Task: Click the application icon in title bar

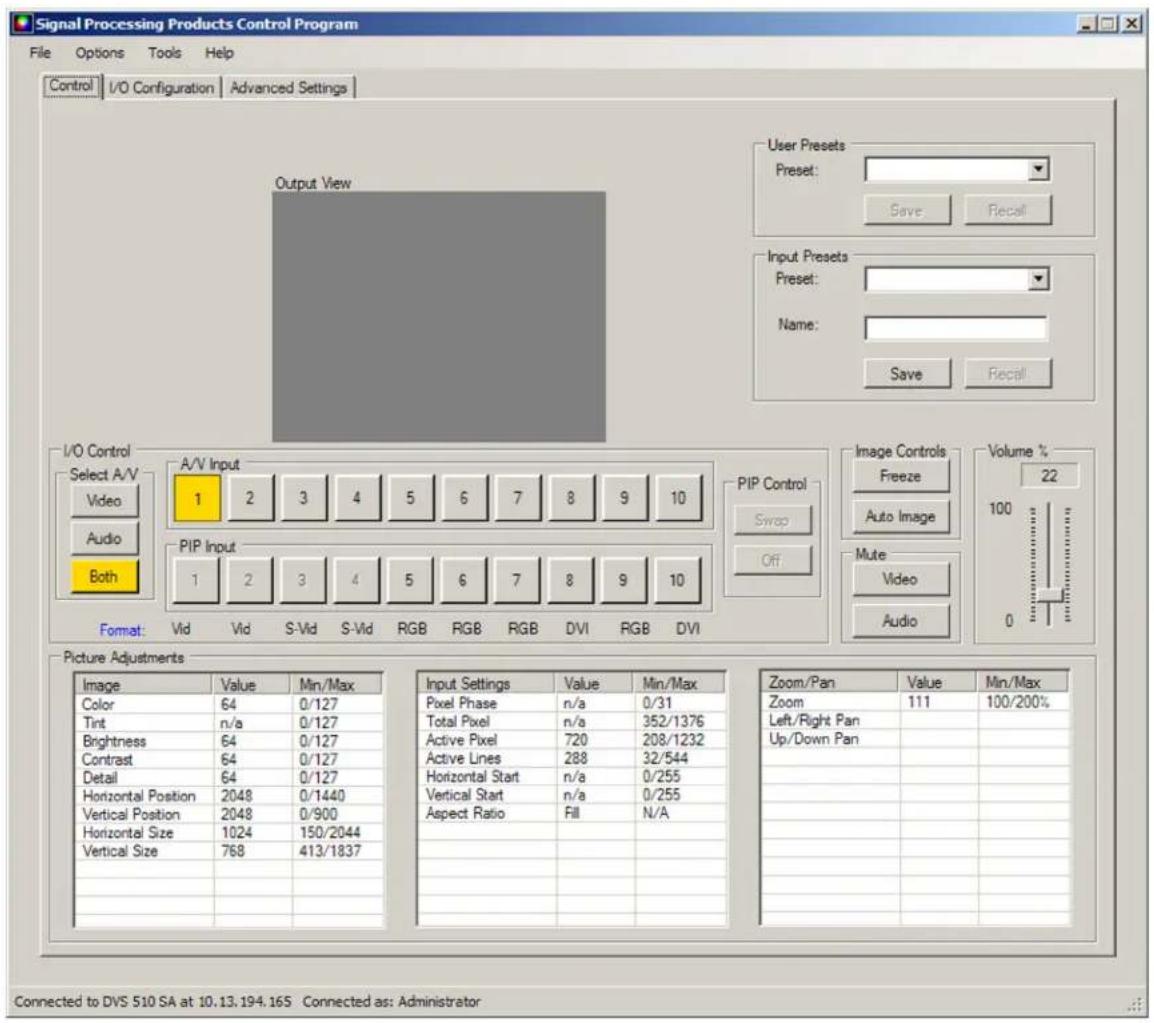Action: point(23,24)
